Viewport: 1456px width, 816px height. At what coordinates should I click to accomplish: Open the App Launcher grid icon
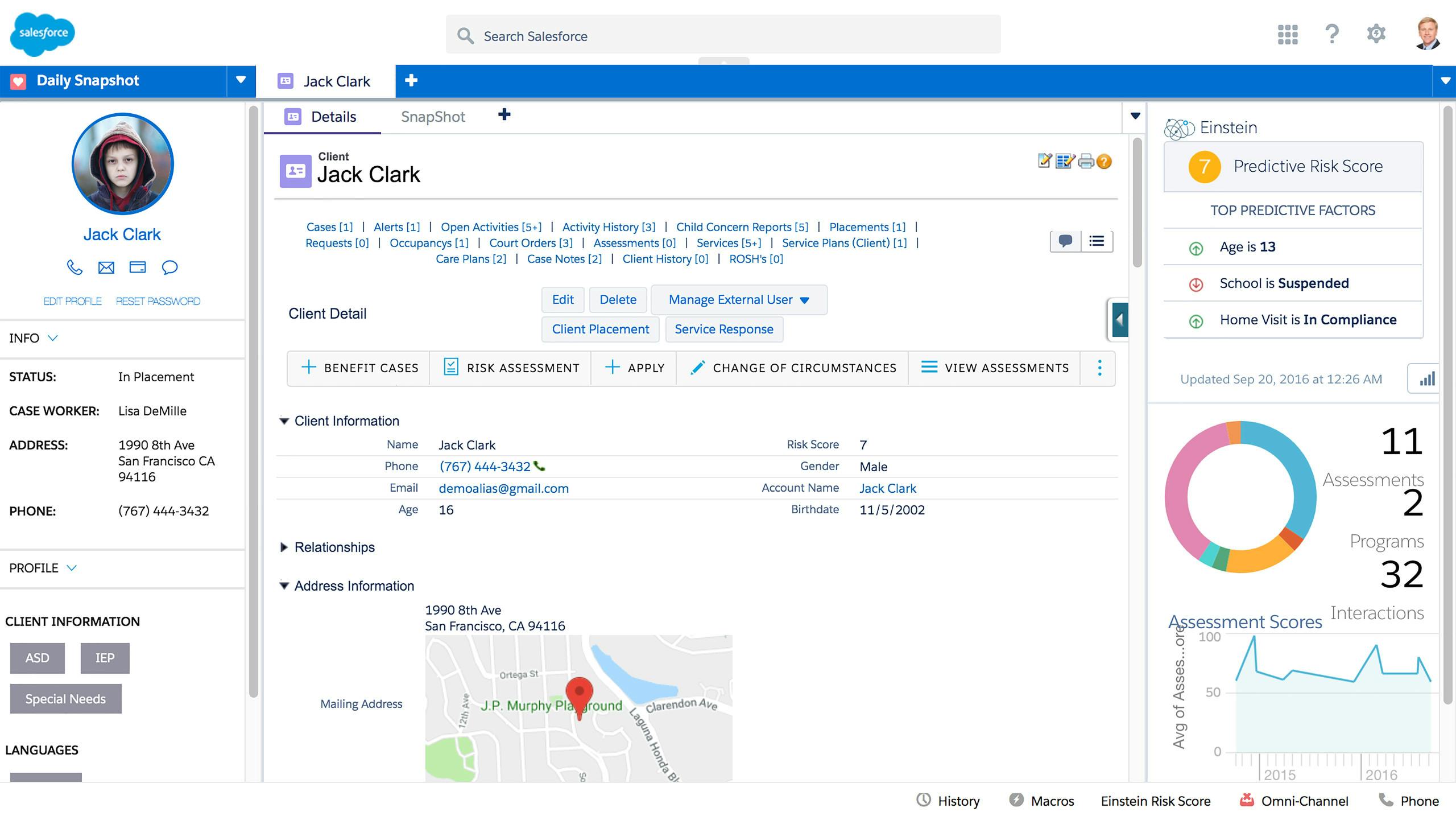tap(1288, 34)
